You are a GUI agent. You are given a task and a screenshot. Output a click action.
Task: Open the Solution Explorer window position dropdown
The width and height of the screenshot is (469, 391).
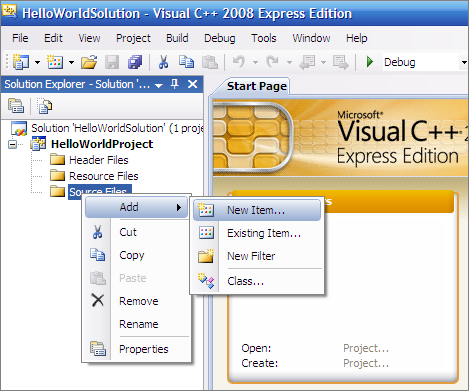coord(159,85)
